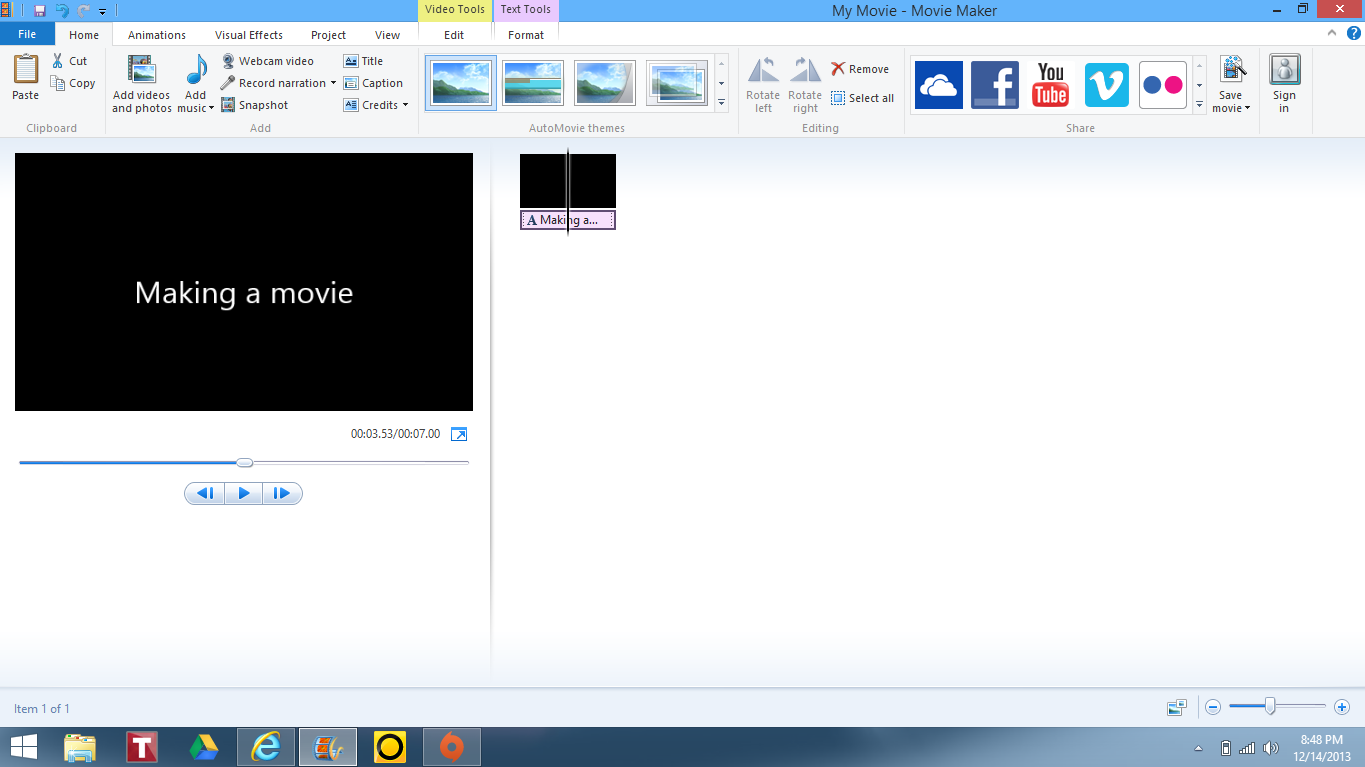1365x767 pixels.
Task: Open Internet Explorer from taskbar
Action: [x=266, y=747]
